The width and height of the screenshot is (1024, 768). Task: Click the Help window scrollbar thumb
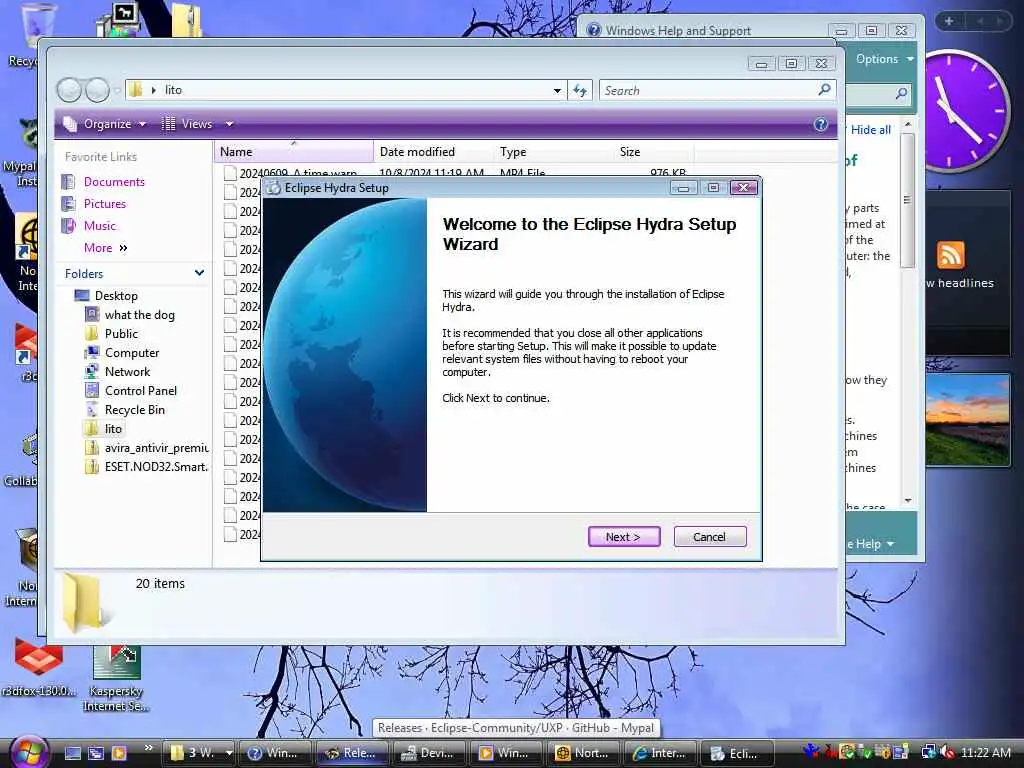[x=907, y=200]
